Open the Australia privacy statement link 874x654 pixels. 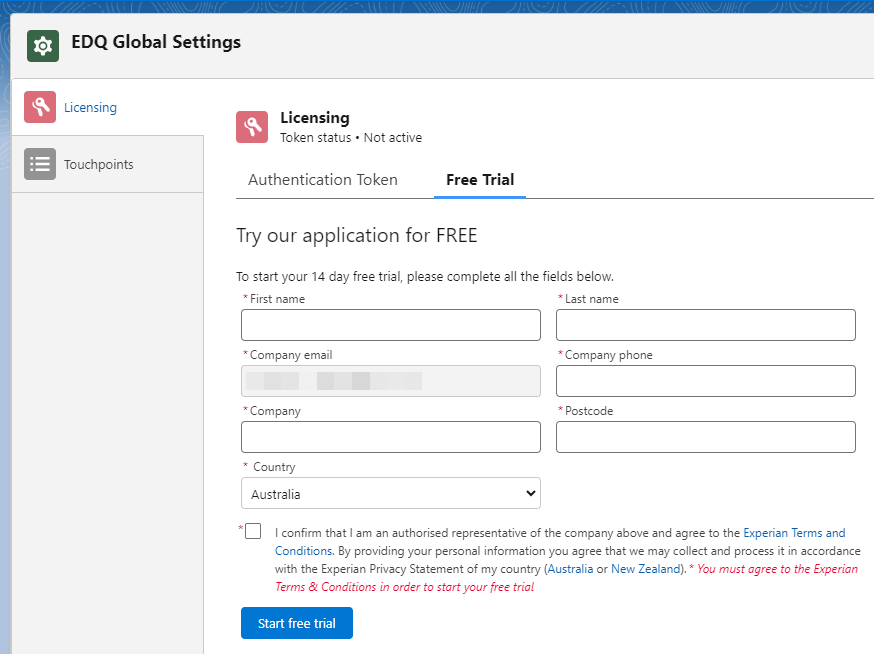pos(570,569)
